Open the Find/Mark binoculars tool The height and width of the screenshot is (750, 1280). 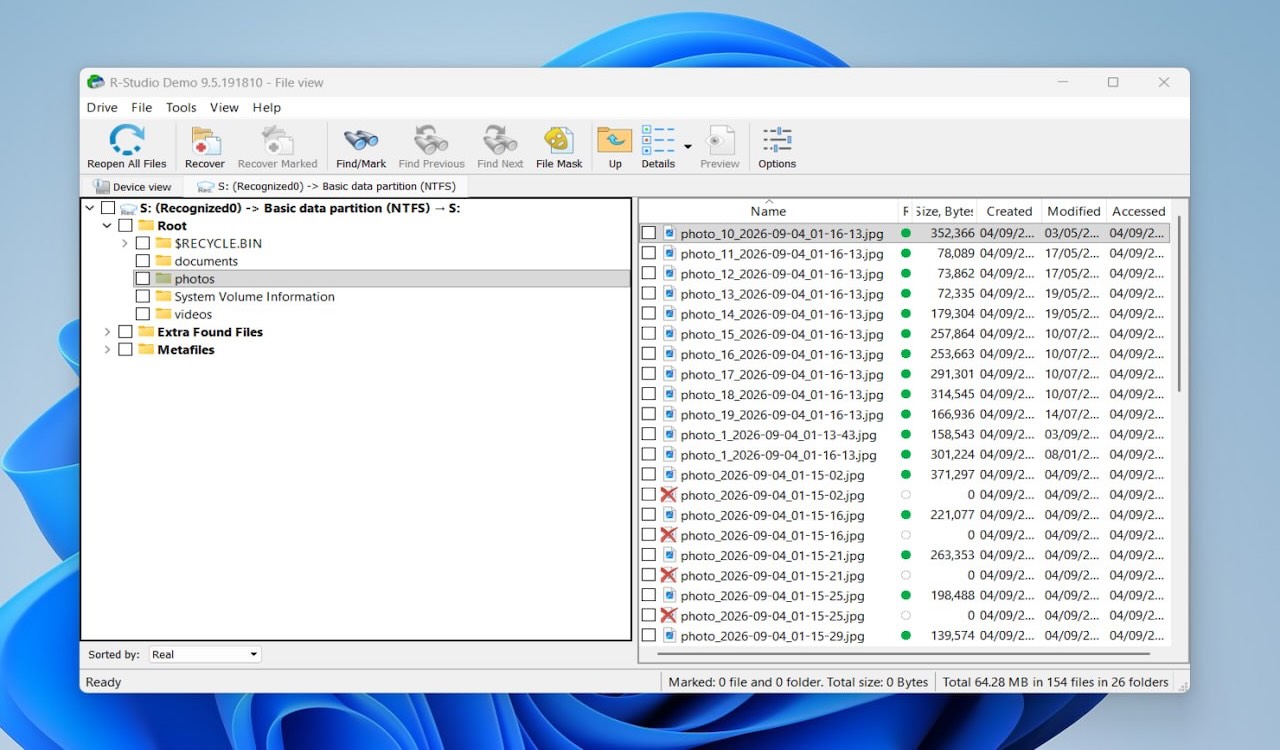[360, 140]
